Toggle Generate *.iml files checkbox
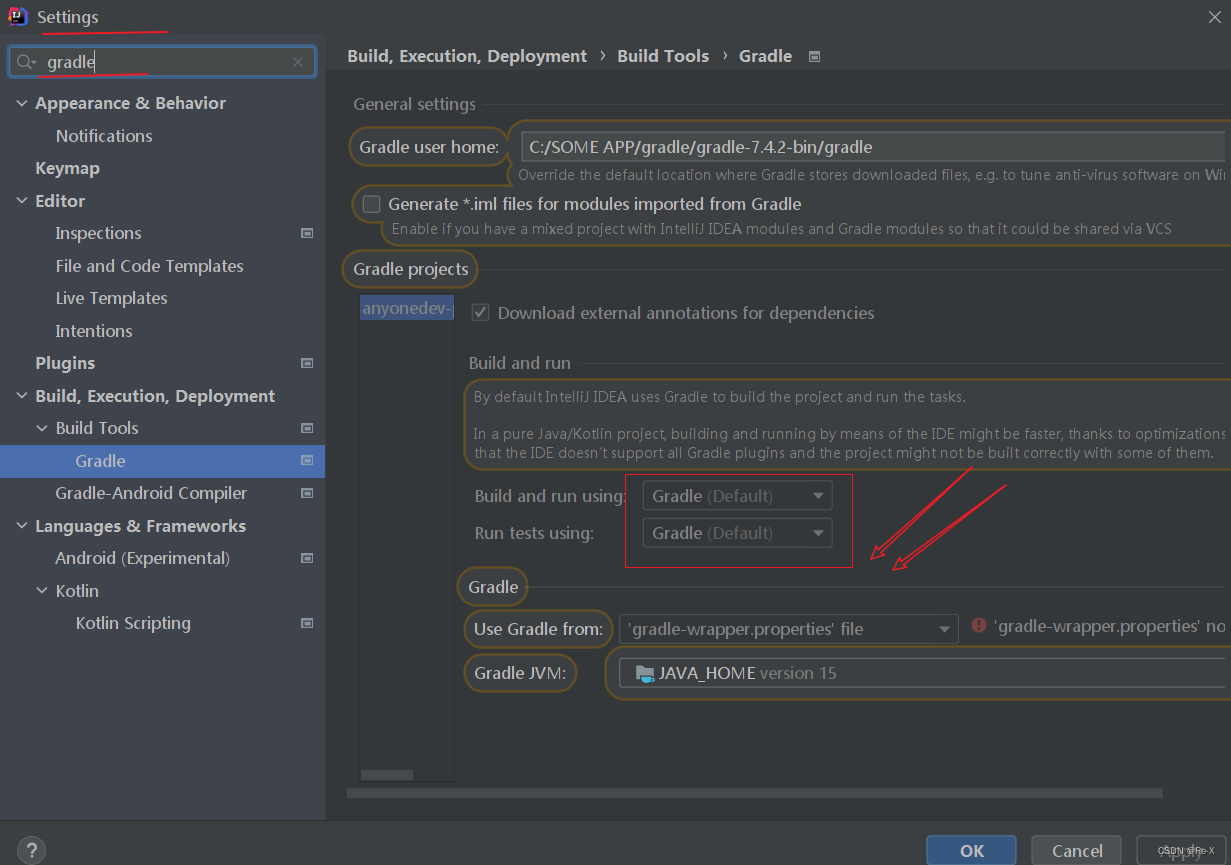 point(372,204)
